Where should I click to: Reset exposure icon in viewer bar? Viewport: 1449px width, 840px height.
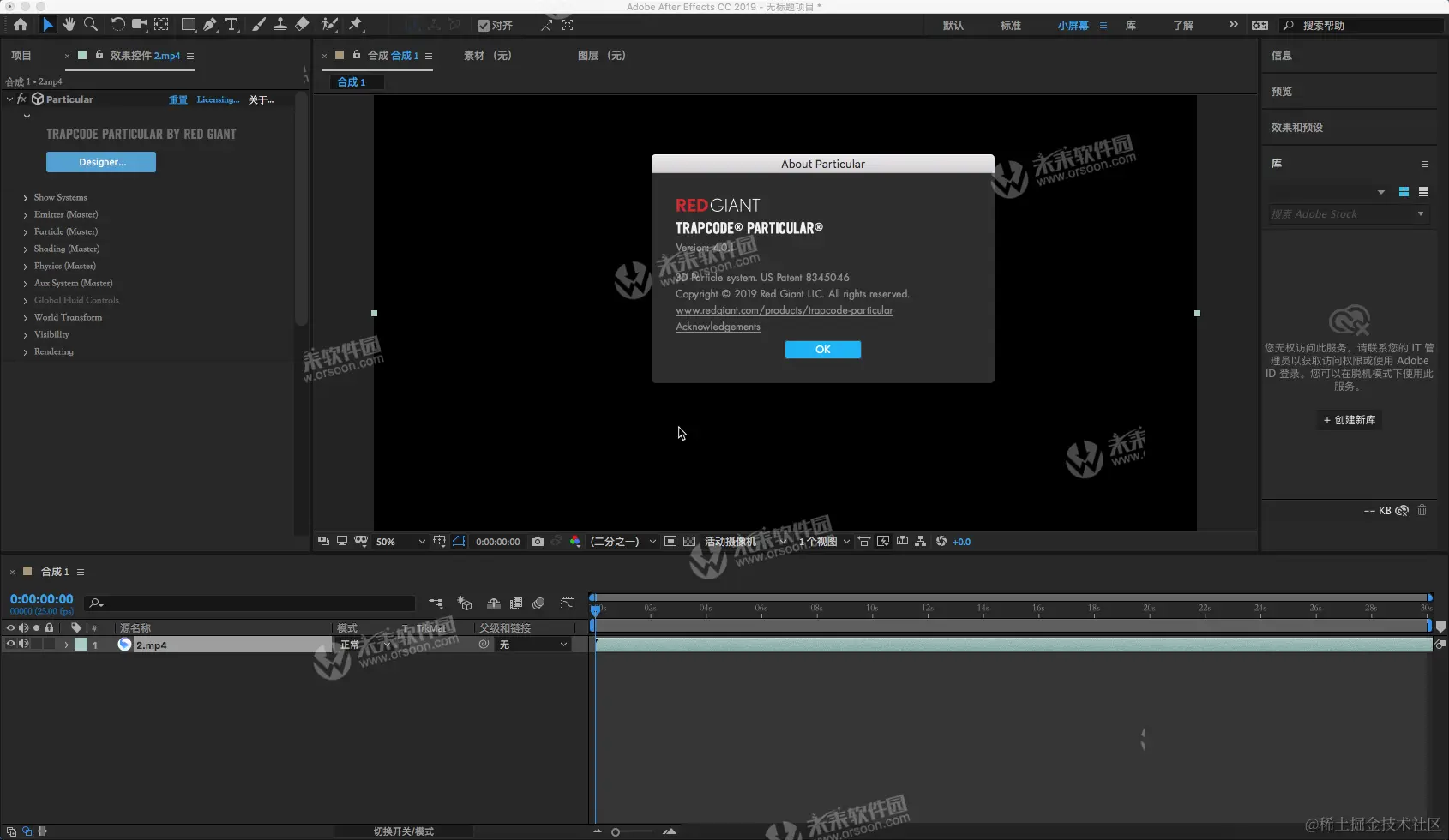(941, 542)
